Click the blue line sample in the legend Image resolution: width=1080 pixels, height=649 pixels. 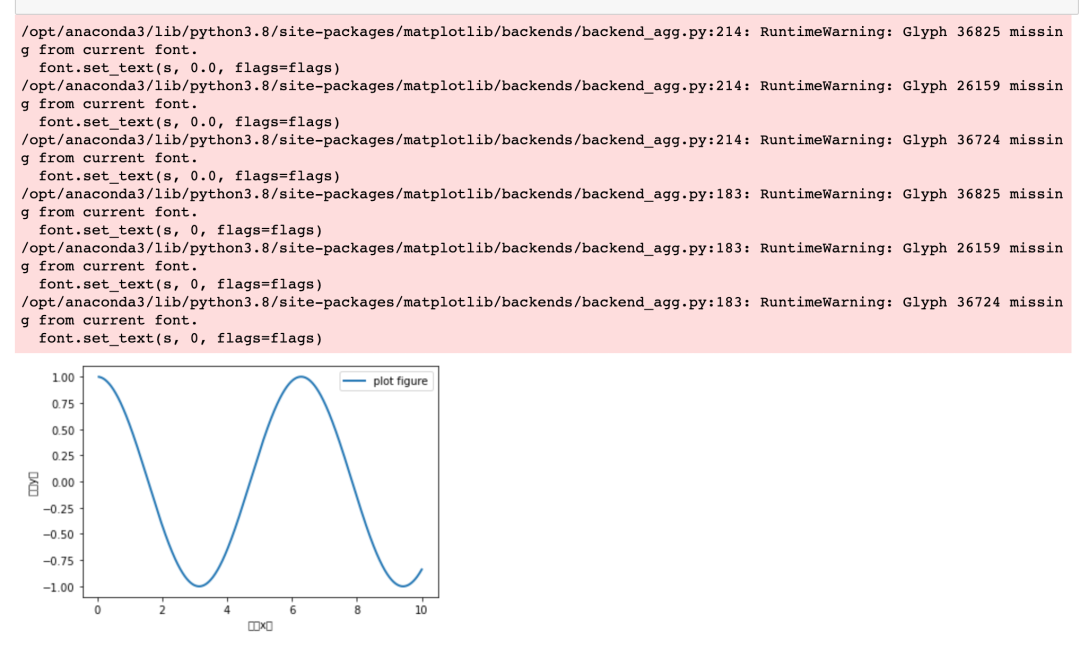tap(354, 381)
